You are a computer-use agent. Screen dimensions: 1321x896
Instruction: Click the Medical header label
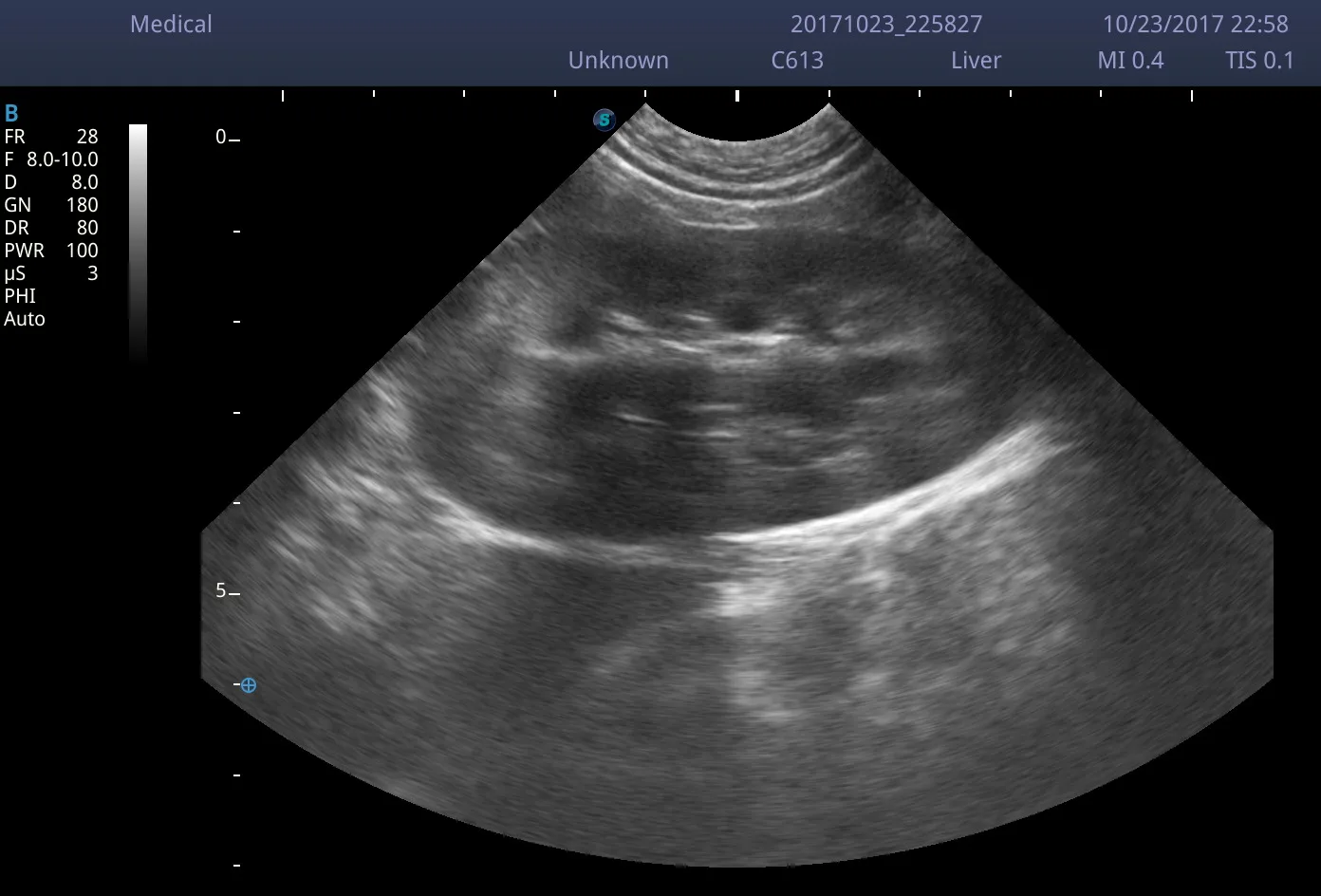coord(171,24)
